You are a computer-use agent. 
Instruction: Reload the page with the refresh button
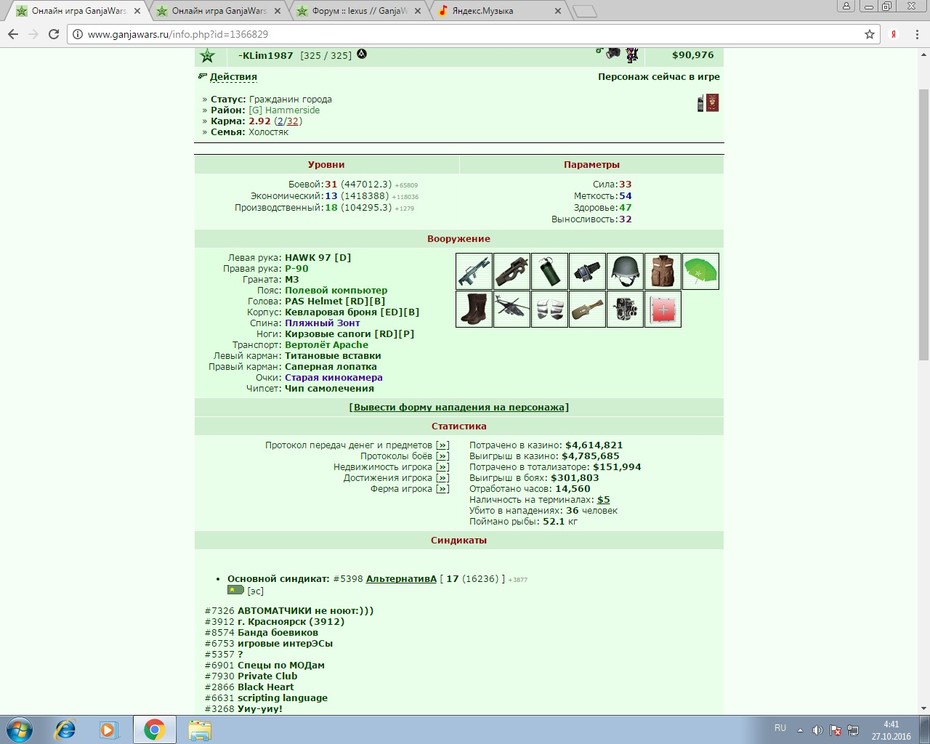point(53,34)
